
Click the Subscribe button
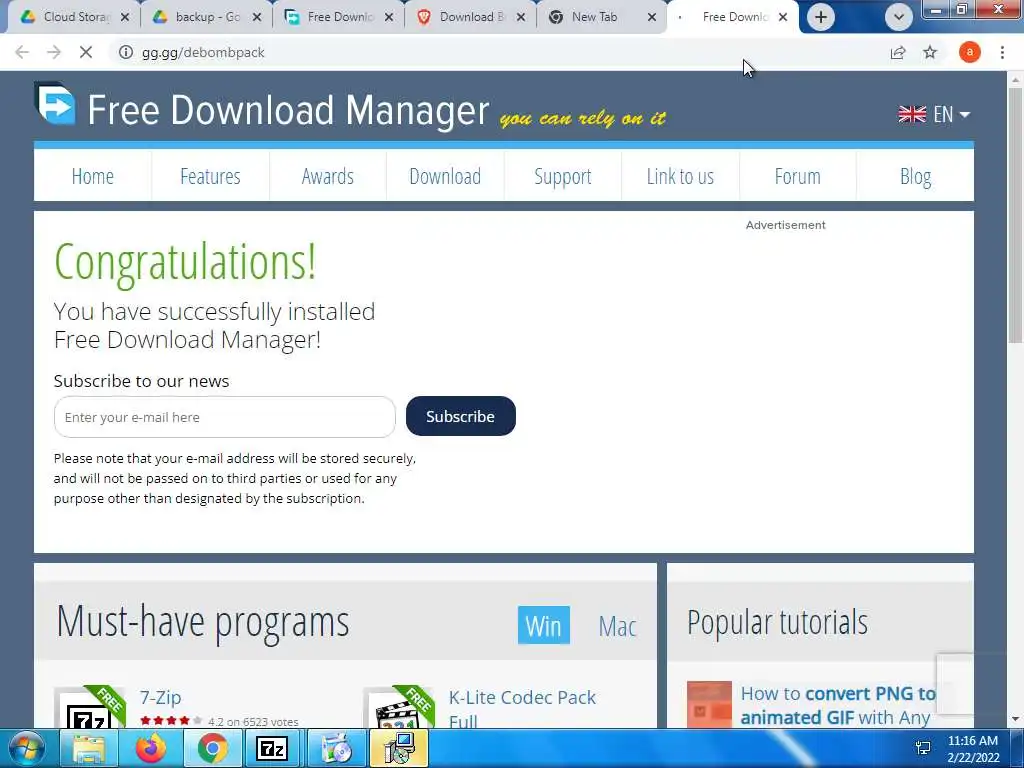coord(460,416)
